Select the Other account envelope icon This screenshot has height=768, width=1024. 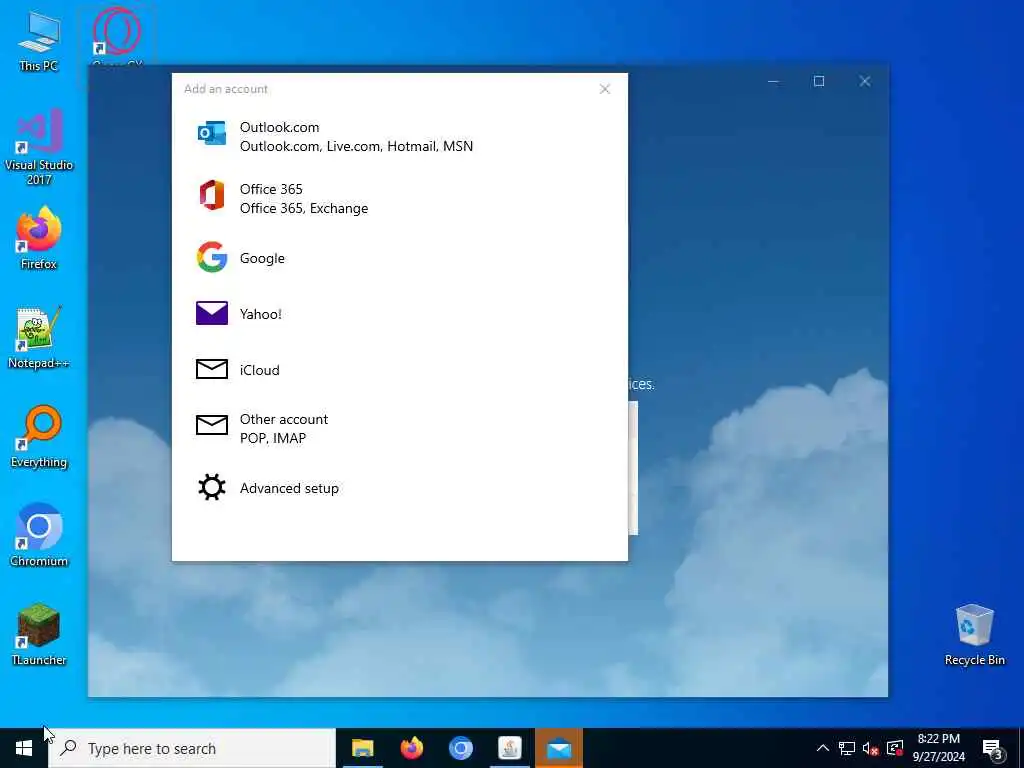coord(212,425)
